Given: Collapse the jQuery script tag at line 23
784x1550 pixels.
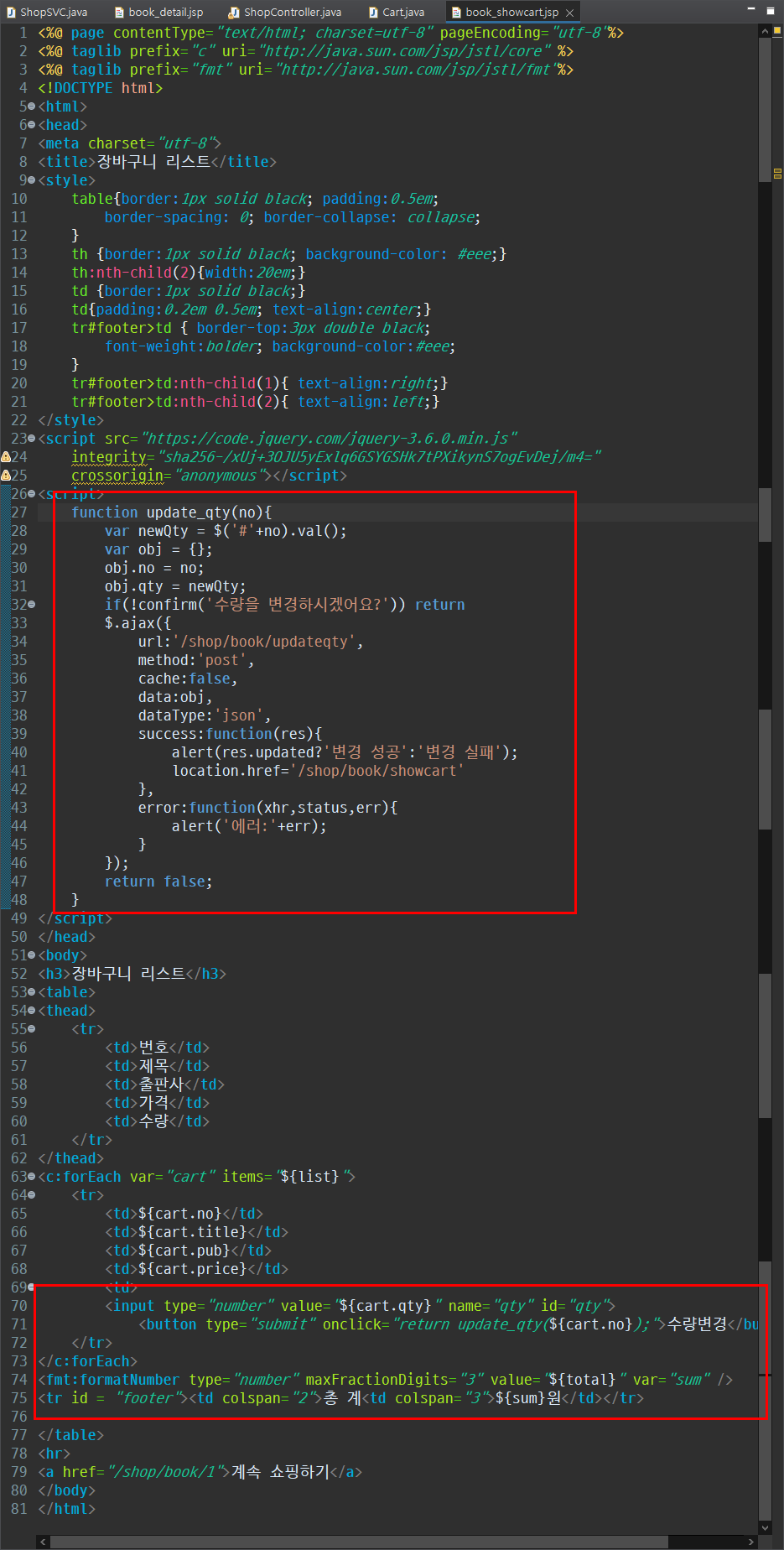Looking at the screenshot, I should [x=32, y=438].
